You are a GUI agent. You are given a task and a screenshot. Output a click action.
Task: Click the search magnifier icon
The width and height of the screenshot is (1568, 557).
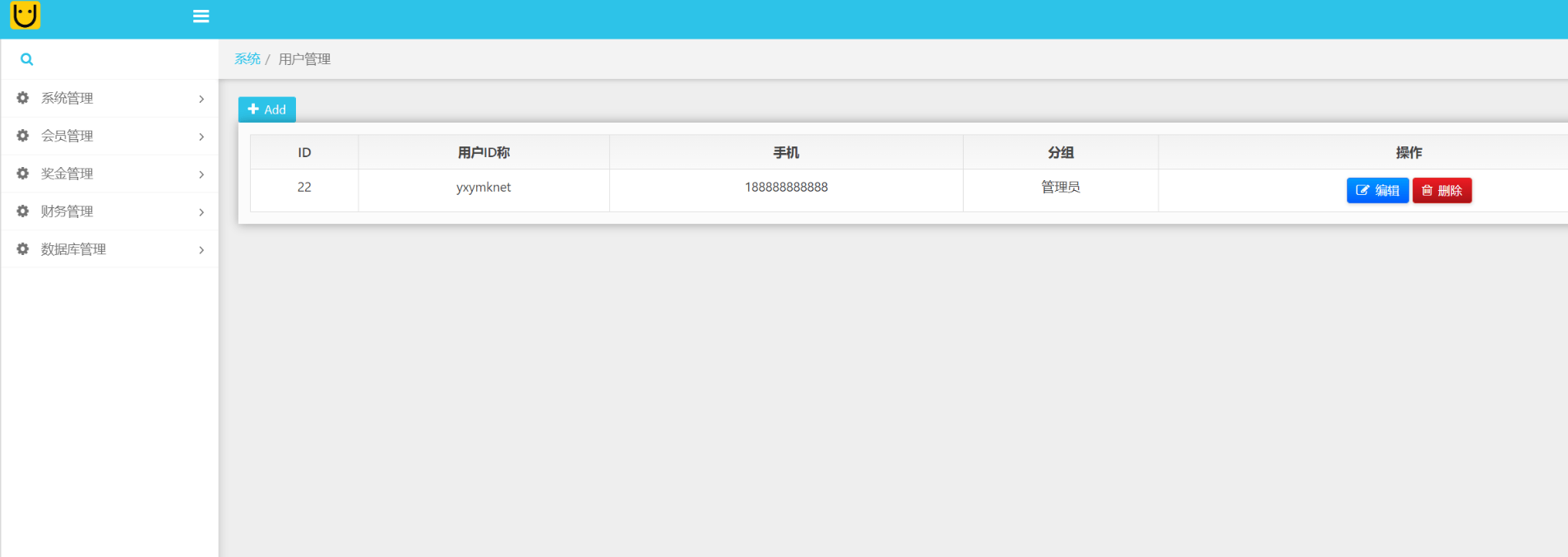26,59
